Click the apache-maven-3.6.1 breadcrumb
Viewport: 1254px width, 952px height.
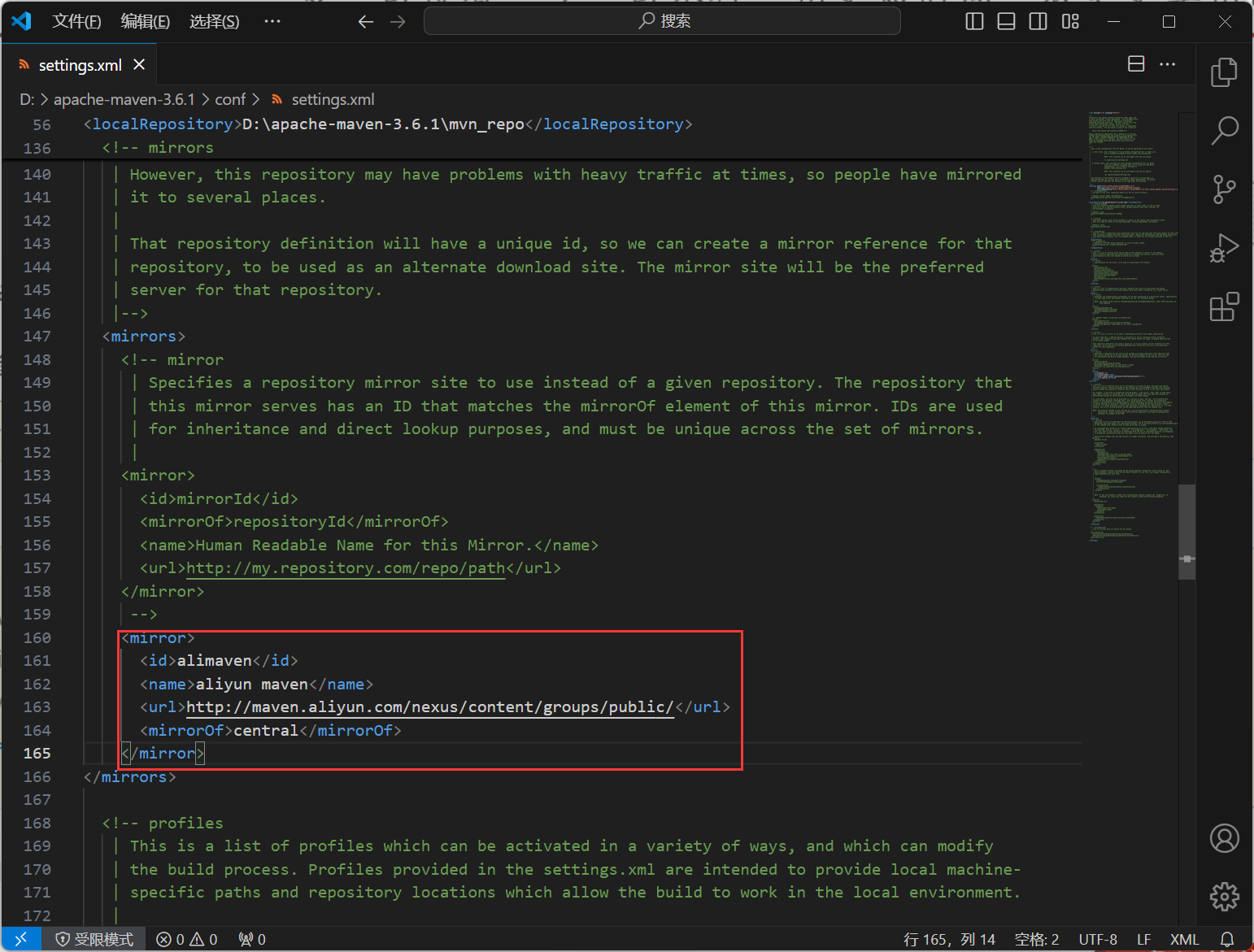(124, 99)
